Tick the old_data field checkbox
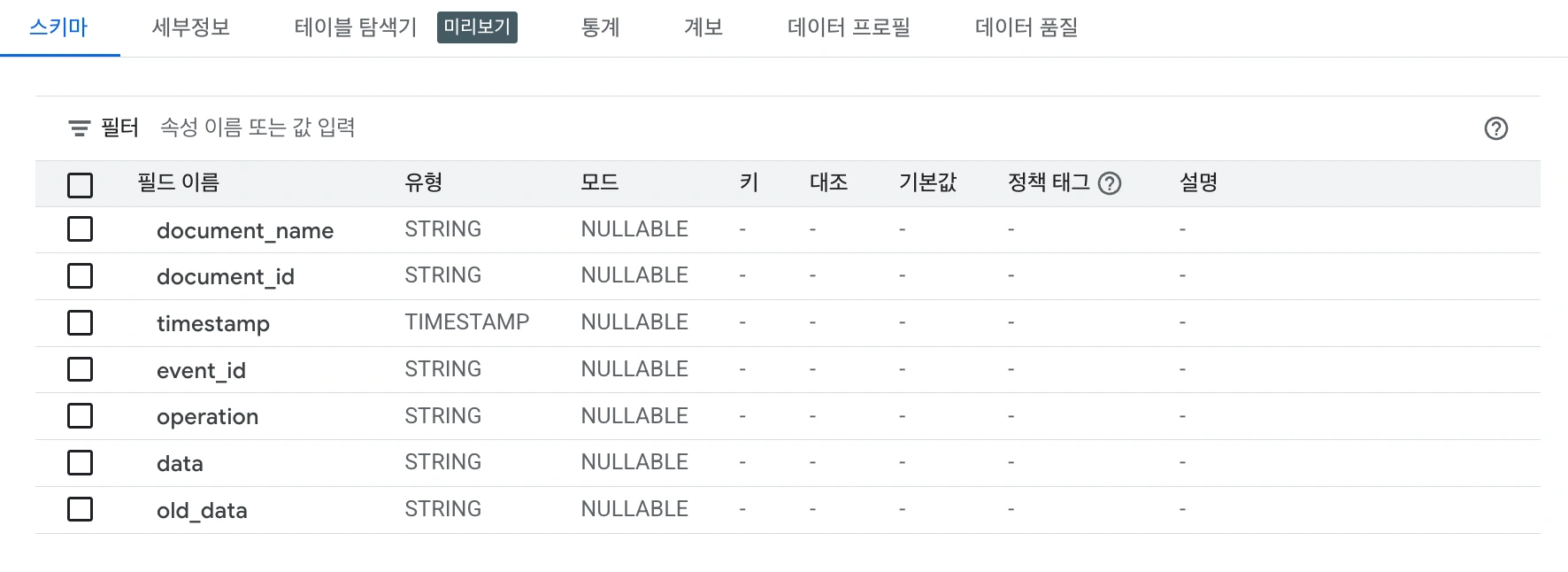1568x572 pixels. 81,509
